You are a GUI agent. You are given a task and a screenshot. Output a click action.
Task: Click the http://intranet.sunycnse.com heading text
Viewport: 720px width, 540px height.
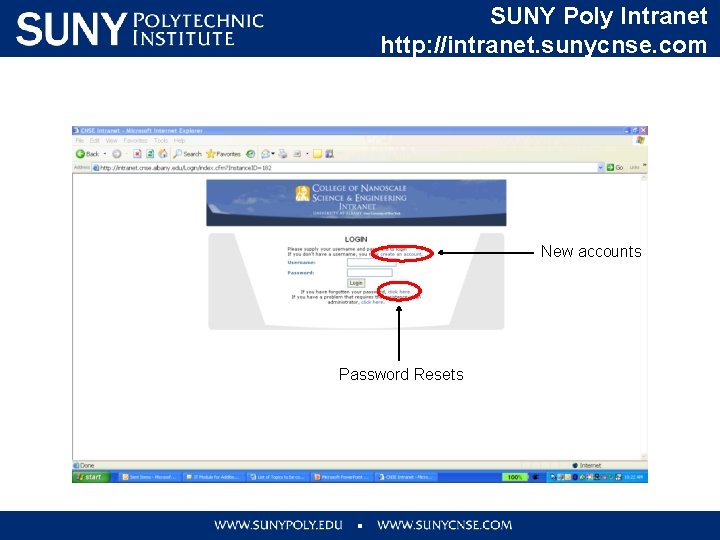tap(544, 45)
